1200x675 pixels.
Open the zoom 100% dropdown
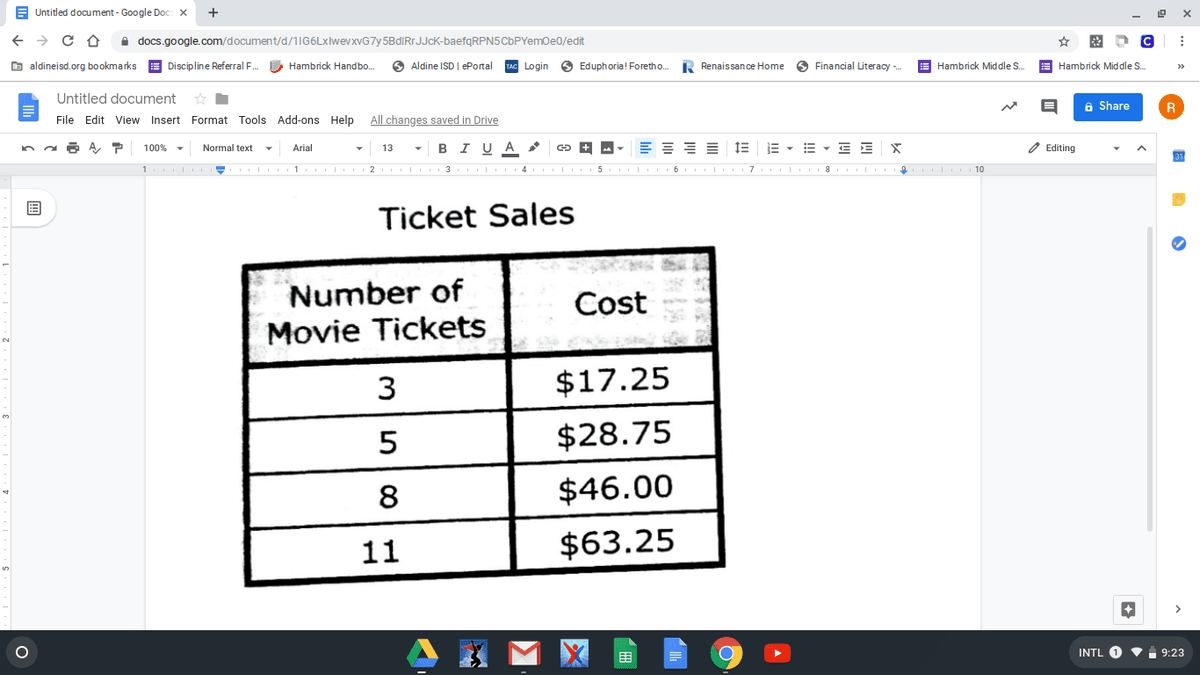click(x=165, y=148)
